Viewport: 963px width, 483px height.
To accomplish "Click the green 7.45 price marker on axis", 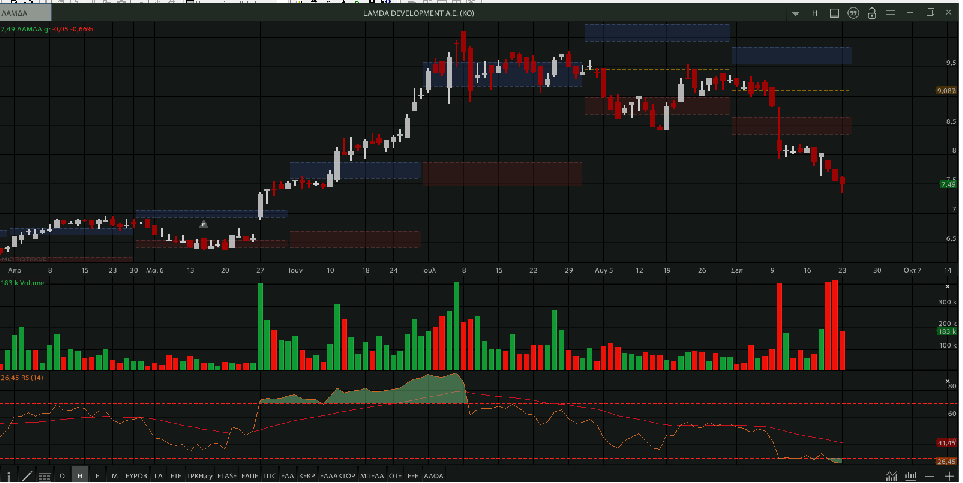I will click(946, 184).
